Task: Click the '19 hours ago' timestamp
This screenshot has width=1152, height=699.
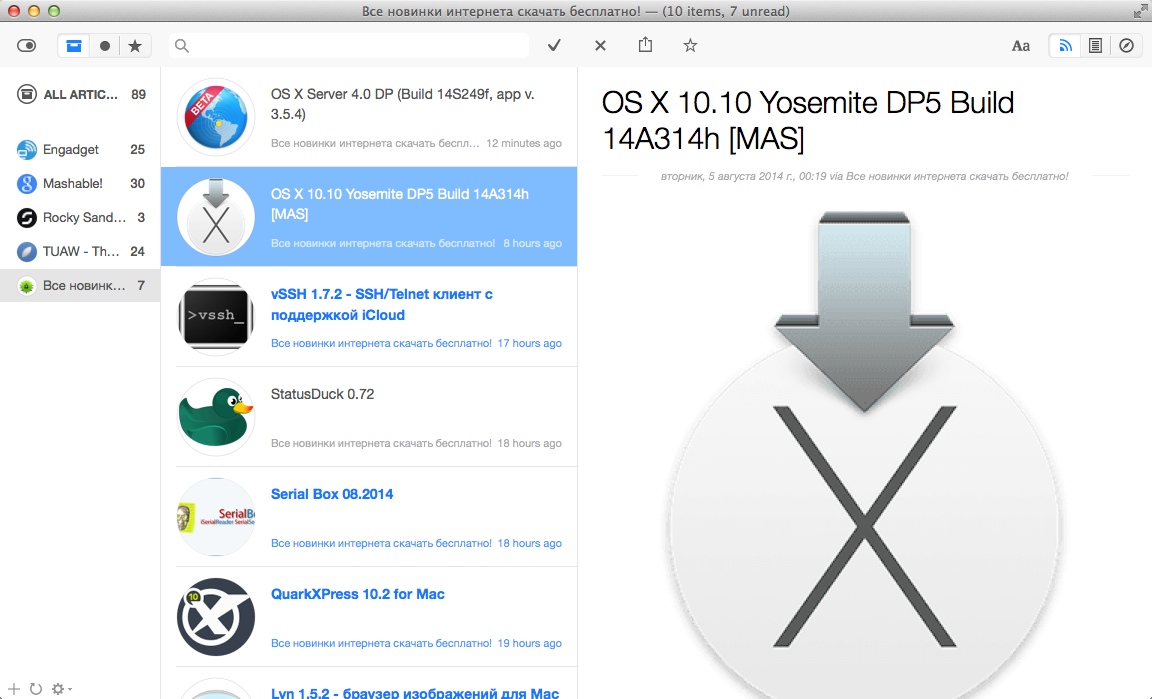Action: tap(530, 643)
